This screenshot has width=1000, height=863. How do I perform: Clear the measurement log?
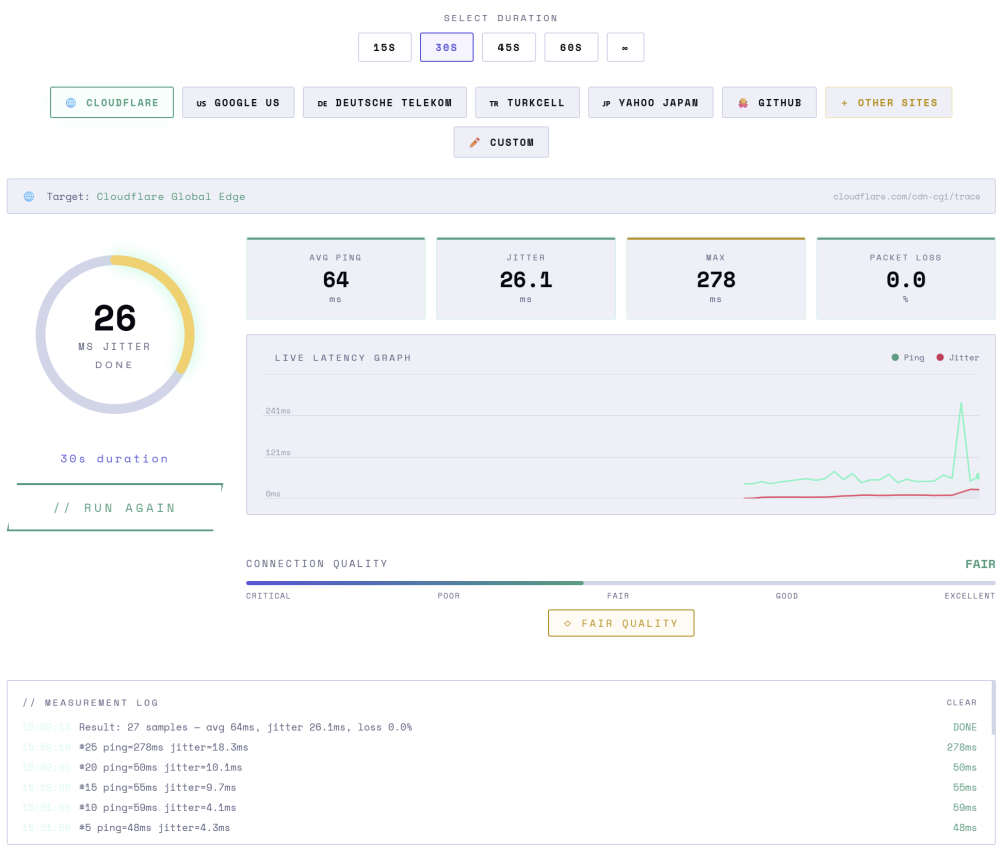coord(962,702)
